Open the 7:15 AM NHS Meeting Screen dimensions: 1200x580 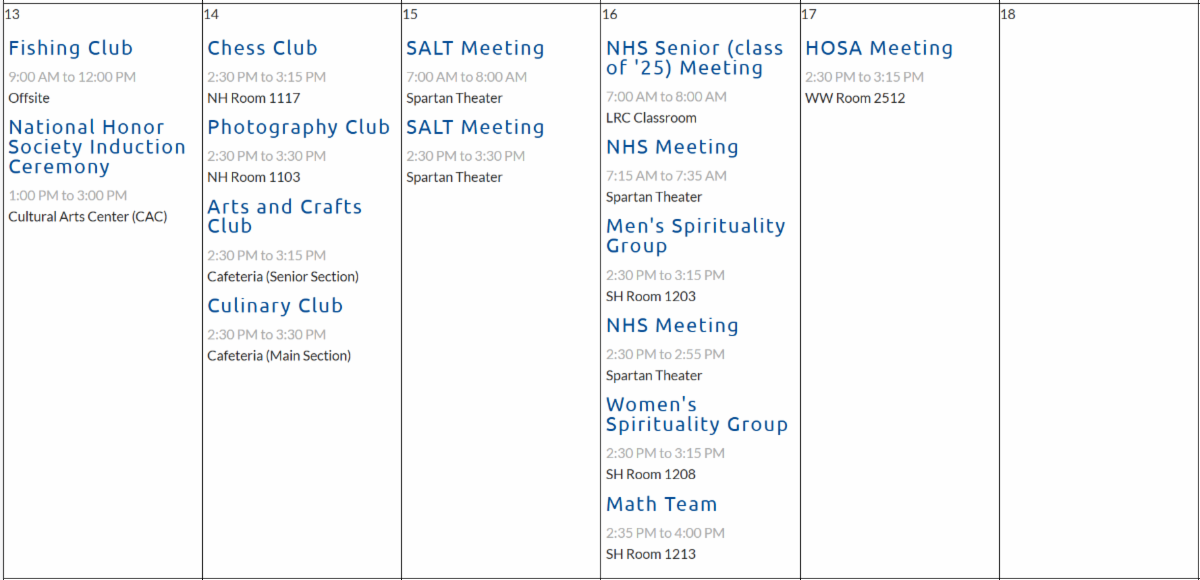672,147
